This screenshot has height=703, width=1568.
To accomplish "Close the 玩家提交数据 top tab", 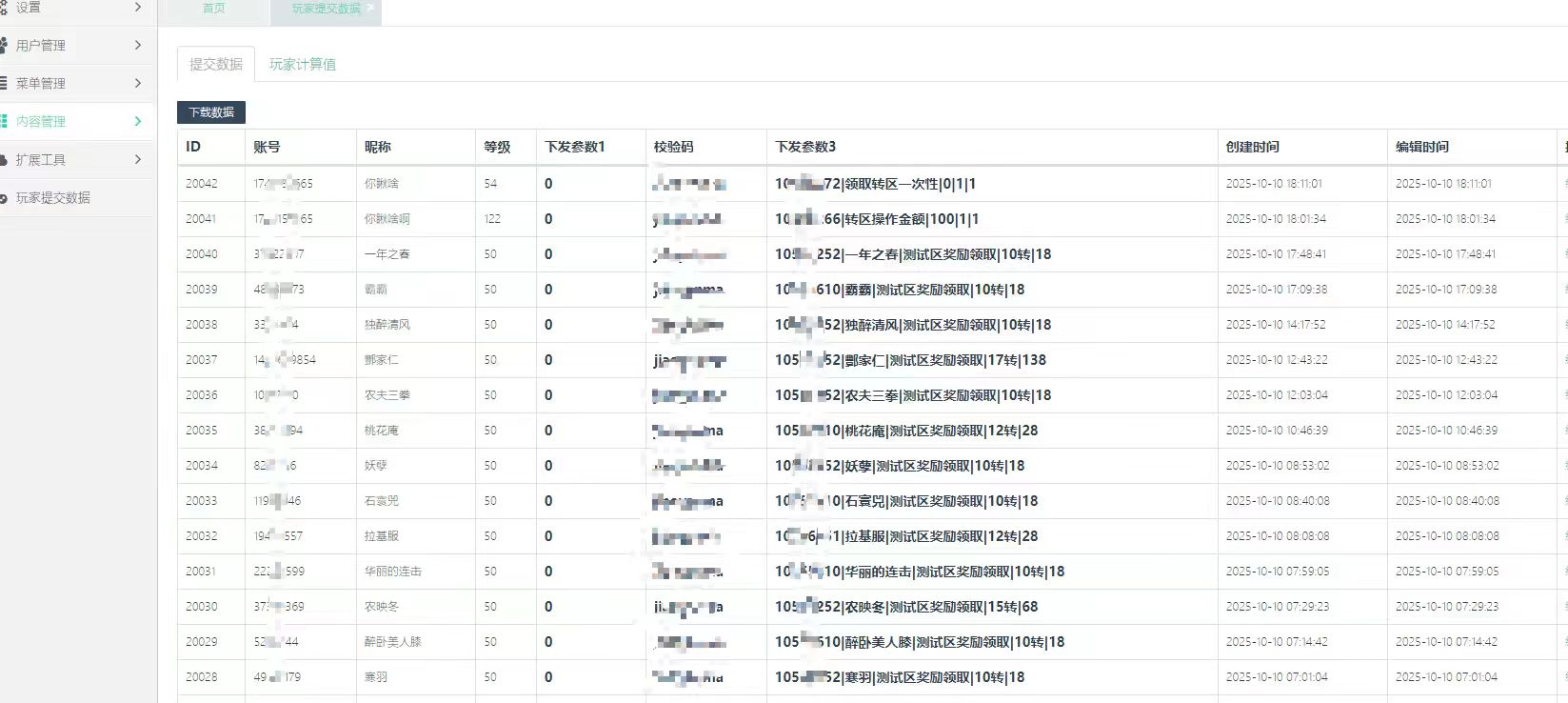I will [x=370, y=8].
